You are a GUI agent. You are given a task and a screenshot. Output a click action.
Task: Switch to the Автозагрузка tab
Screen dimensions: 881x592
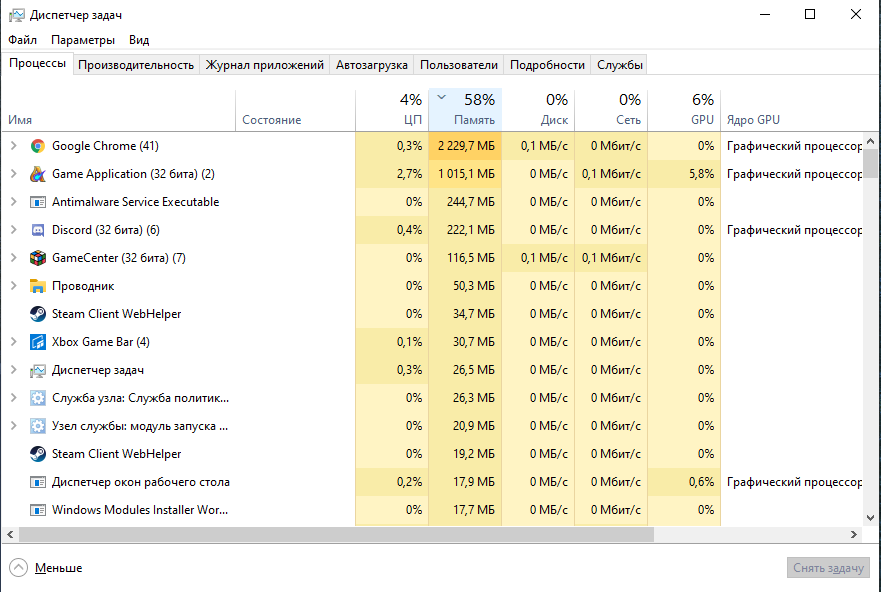(x=371, y=65)
